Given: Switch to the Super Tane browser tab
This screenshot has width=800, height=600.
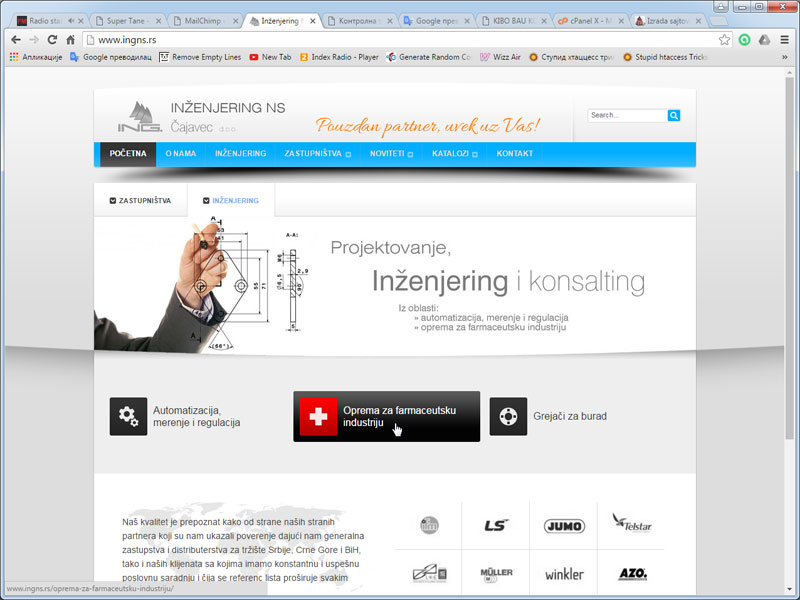Looking at the screenshot, I should [127, 21].
